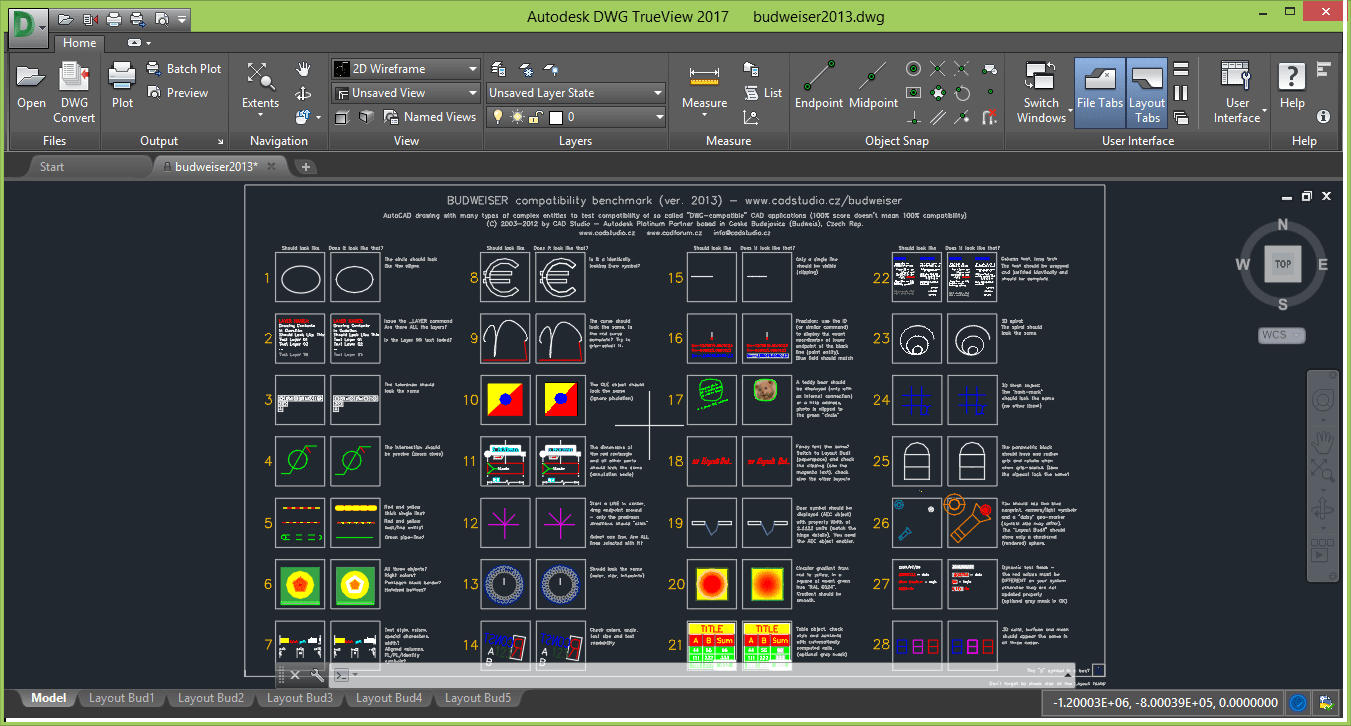Click Layer Properties icon in Layers panel
This screenshot has width=1351, height=726.
pos(498,69)
